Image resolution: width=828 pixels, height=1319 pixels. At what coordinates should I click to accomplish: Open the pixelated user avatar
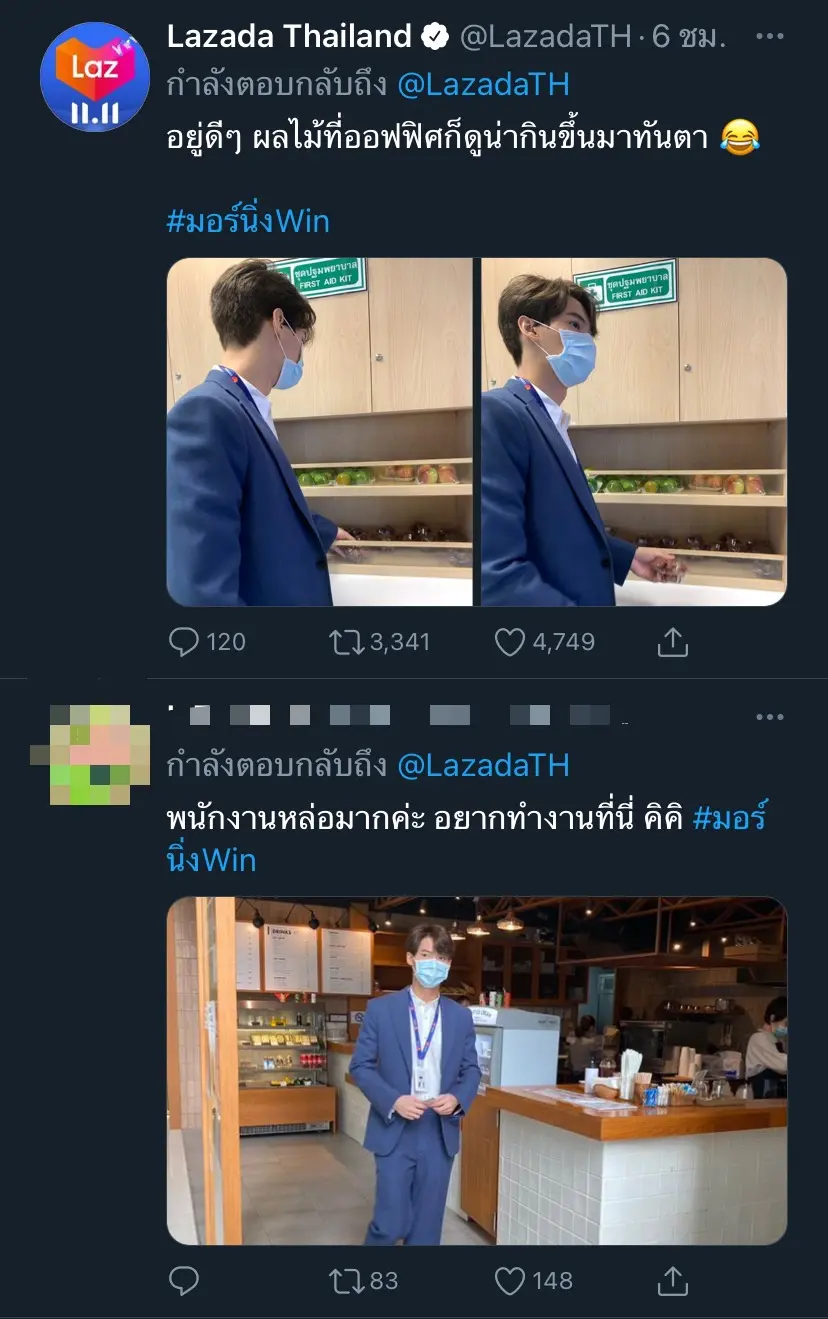point(92,754)
